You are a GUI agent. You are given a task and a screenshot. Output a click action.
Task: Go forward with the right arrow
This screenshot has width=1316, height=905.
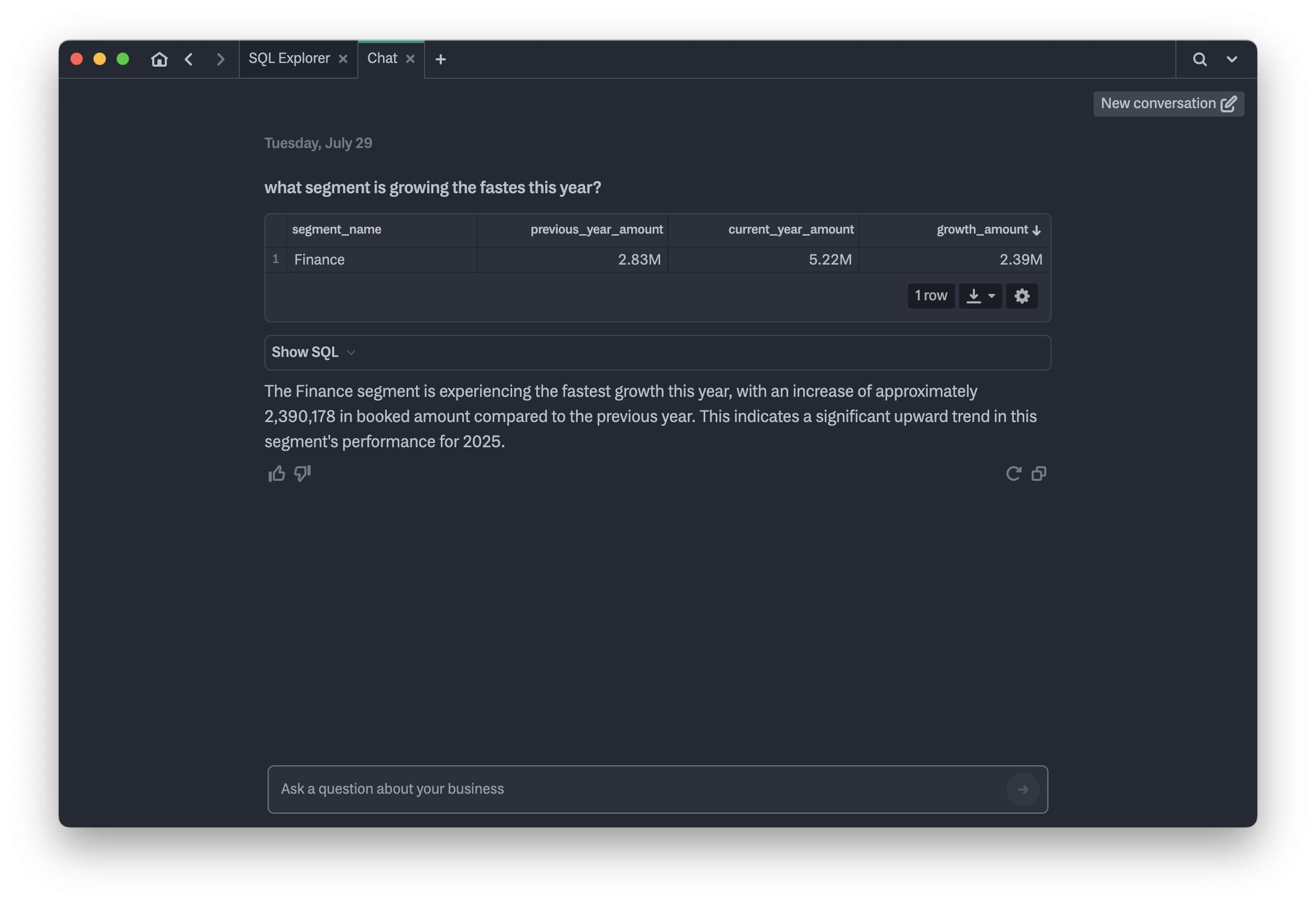pos(220,59)
